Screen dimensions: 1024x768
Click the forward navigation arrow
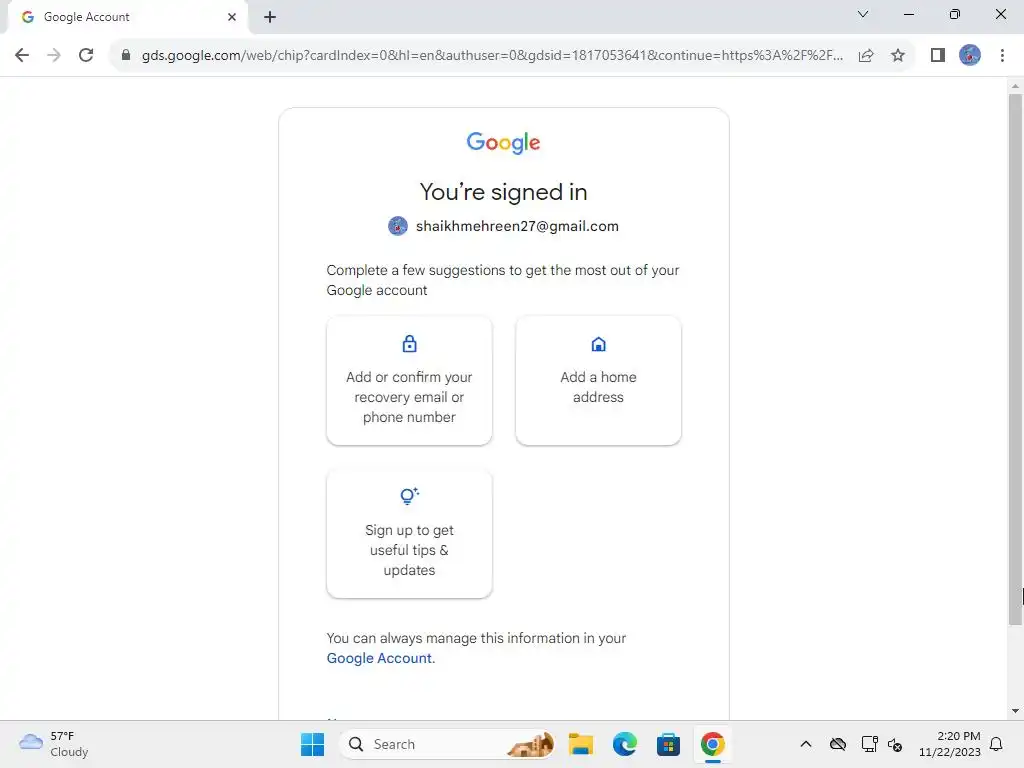(x=54, y=55)
